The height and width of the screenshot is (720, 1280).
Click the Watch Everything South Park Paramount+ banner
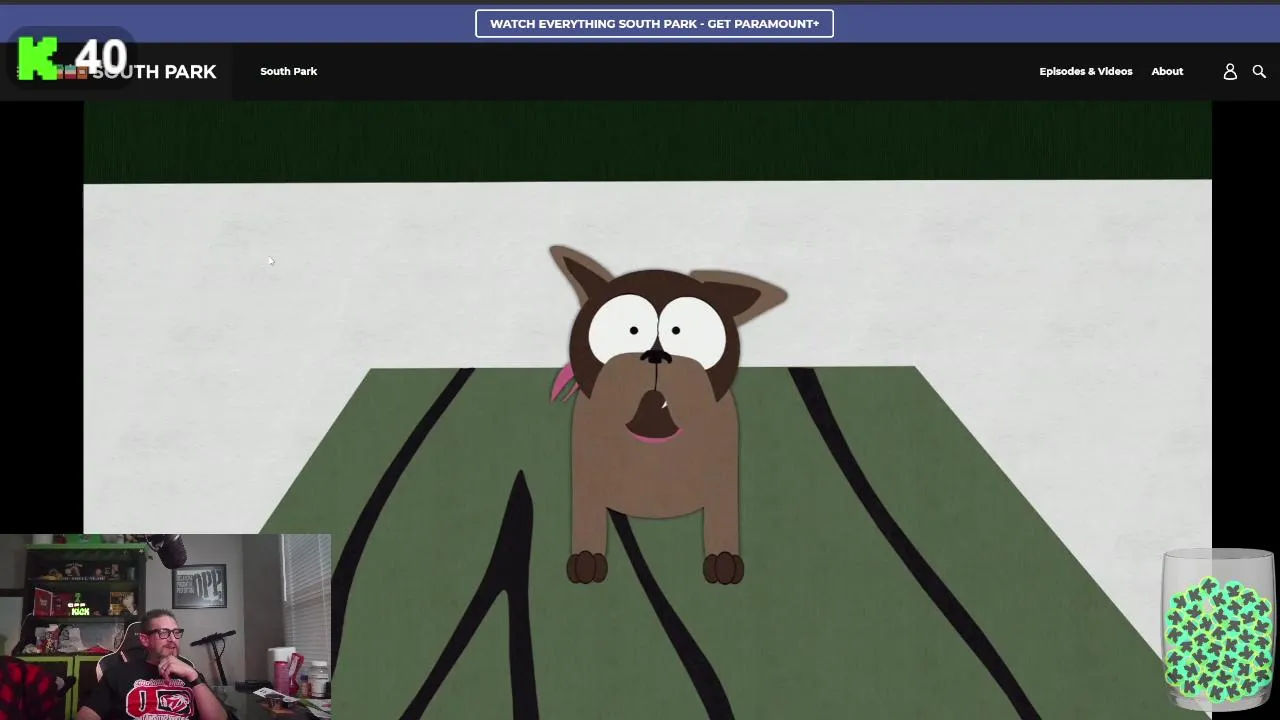tap(654, 23)
